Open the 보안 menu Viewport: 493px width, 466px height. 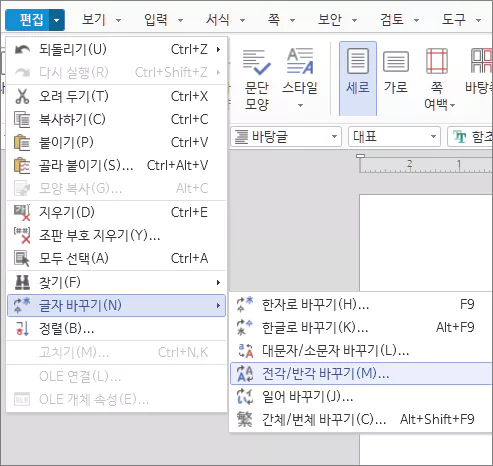(x=330, y=20)
